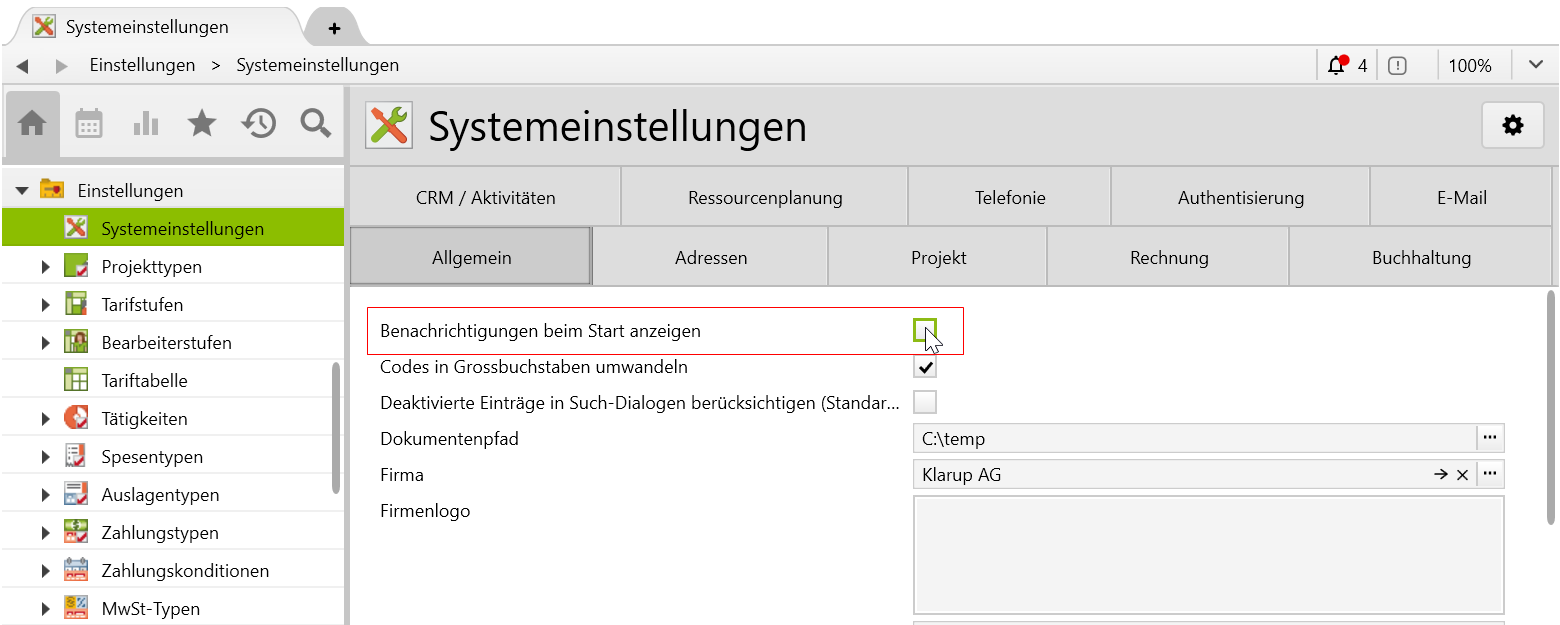Enable Benachrichtigungen beim Start anzeigen checkbox
This screenshot has height=625, width=1560.
click(x=924, y=331)
